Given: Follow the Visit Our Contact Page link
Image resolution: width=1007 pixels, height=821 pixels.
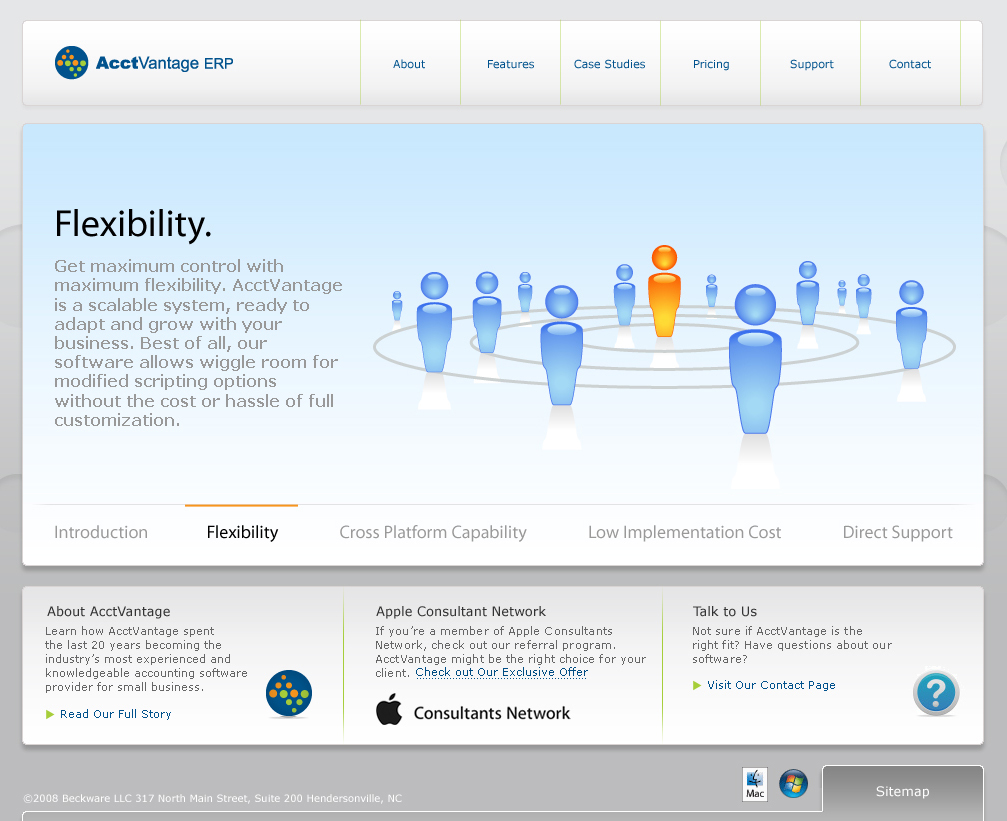Looking at the screenshot, I should (771, 685).
